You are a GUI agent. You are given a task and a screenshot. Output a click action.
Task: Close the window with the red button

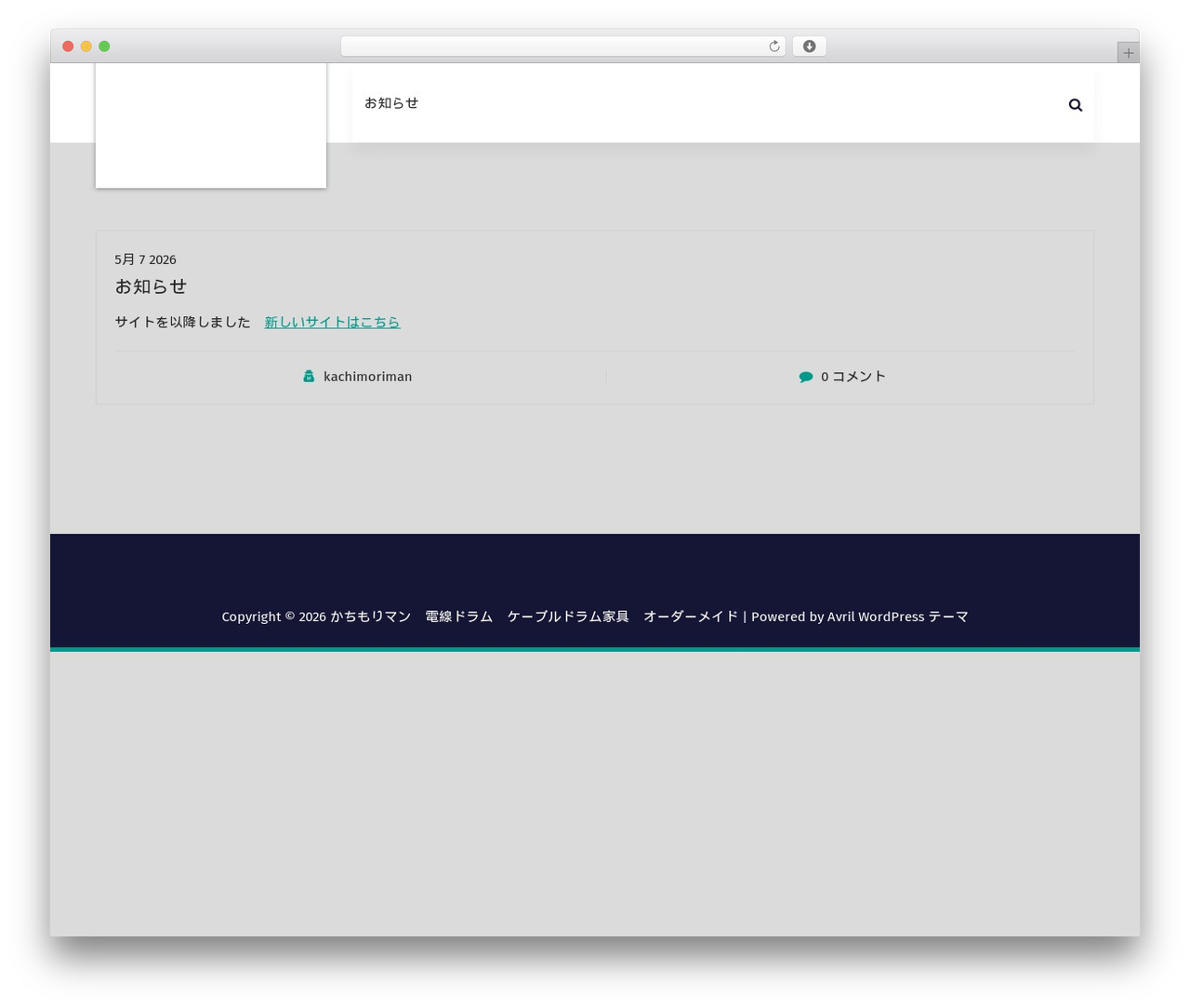point(68,46)
